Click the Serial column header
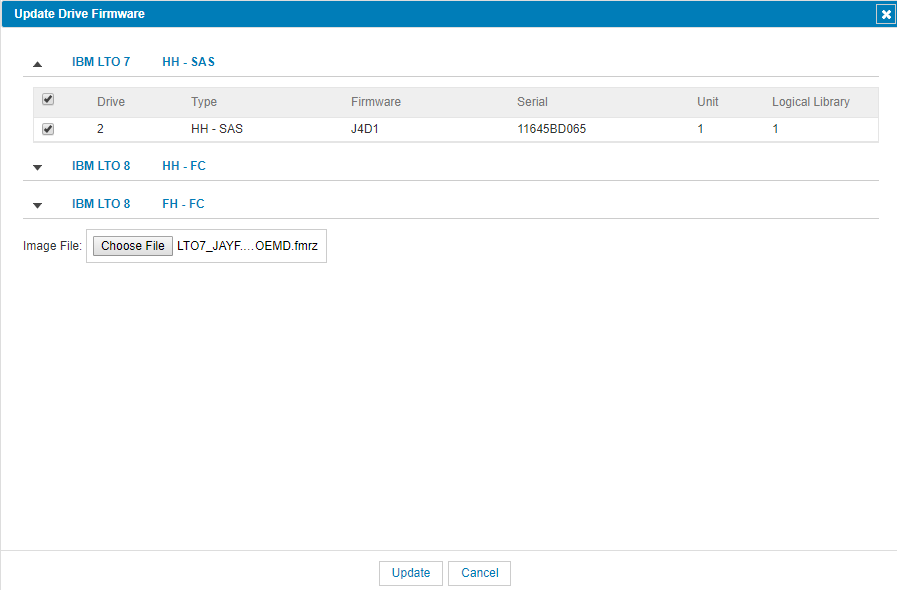897x590 pixels. click(532, 102)
